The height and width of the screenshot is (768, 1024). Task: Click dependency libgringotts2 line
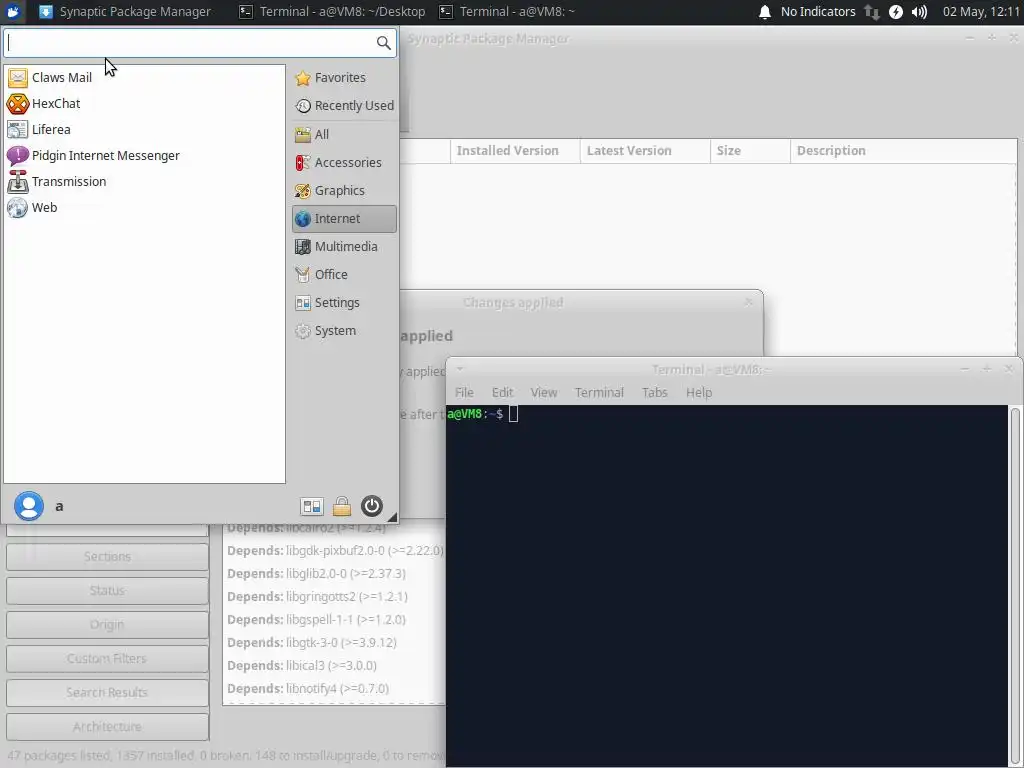click(317, 597)
